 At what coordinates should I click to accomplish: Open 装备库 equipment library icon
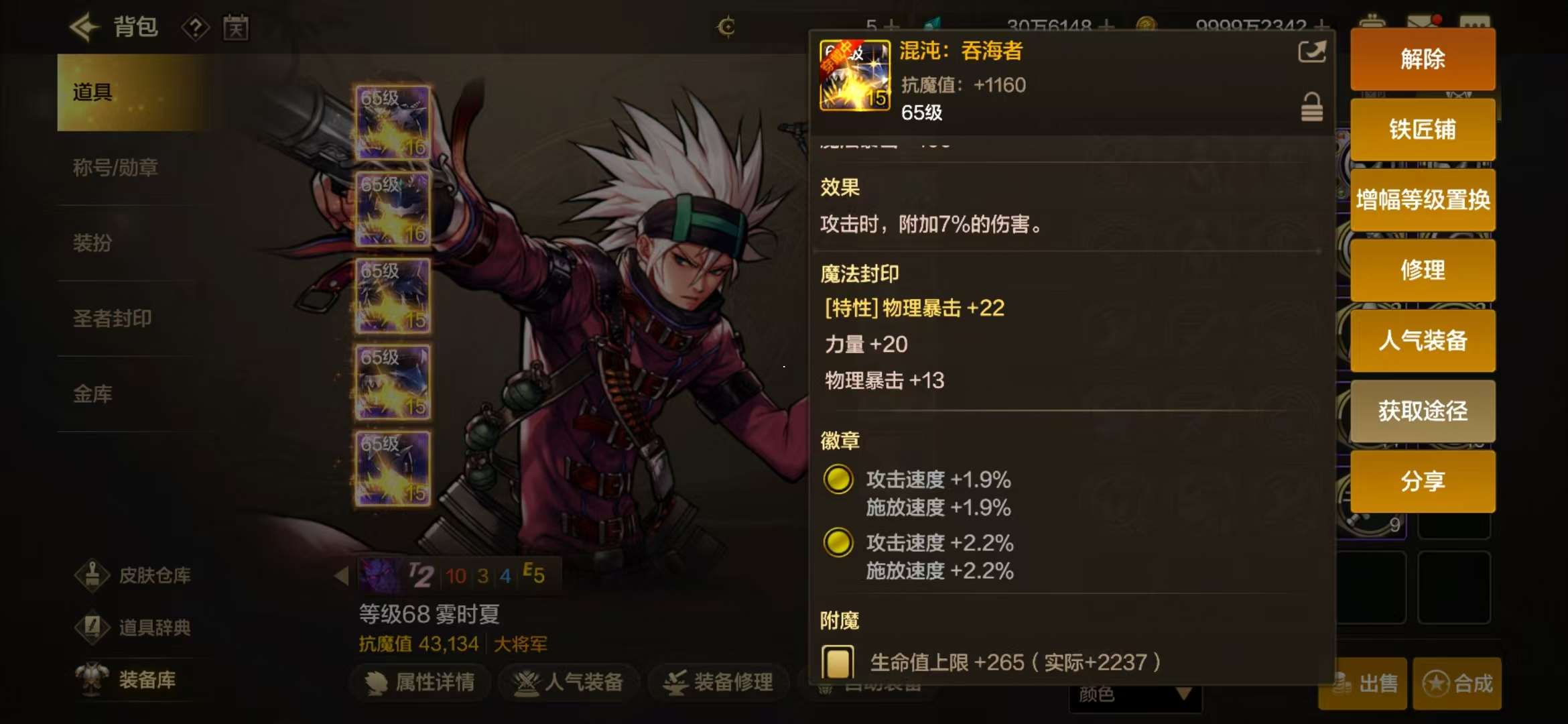coord(92,679)
